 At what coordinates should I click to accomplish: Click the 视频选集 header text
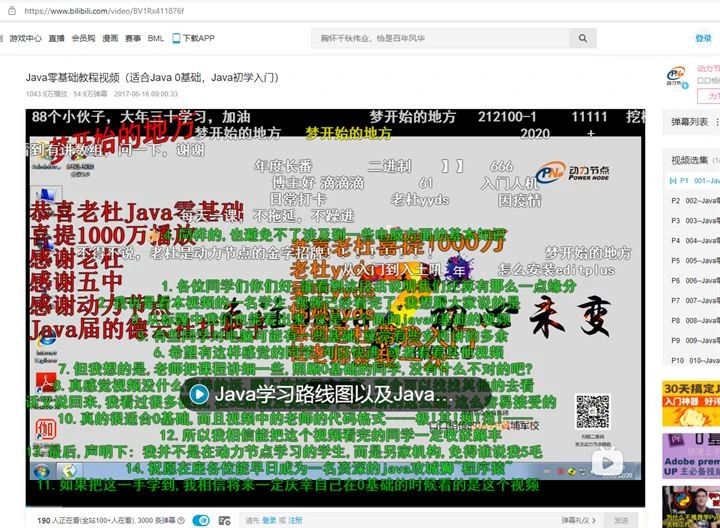click(690, 160)
